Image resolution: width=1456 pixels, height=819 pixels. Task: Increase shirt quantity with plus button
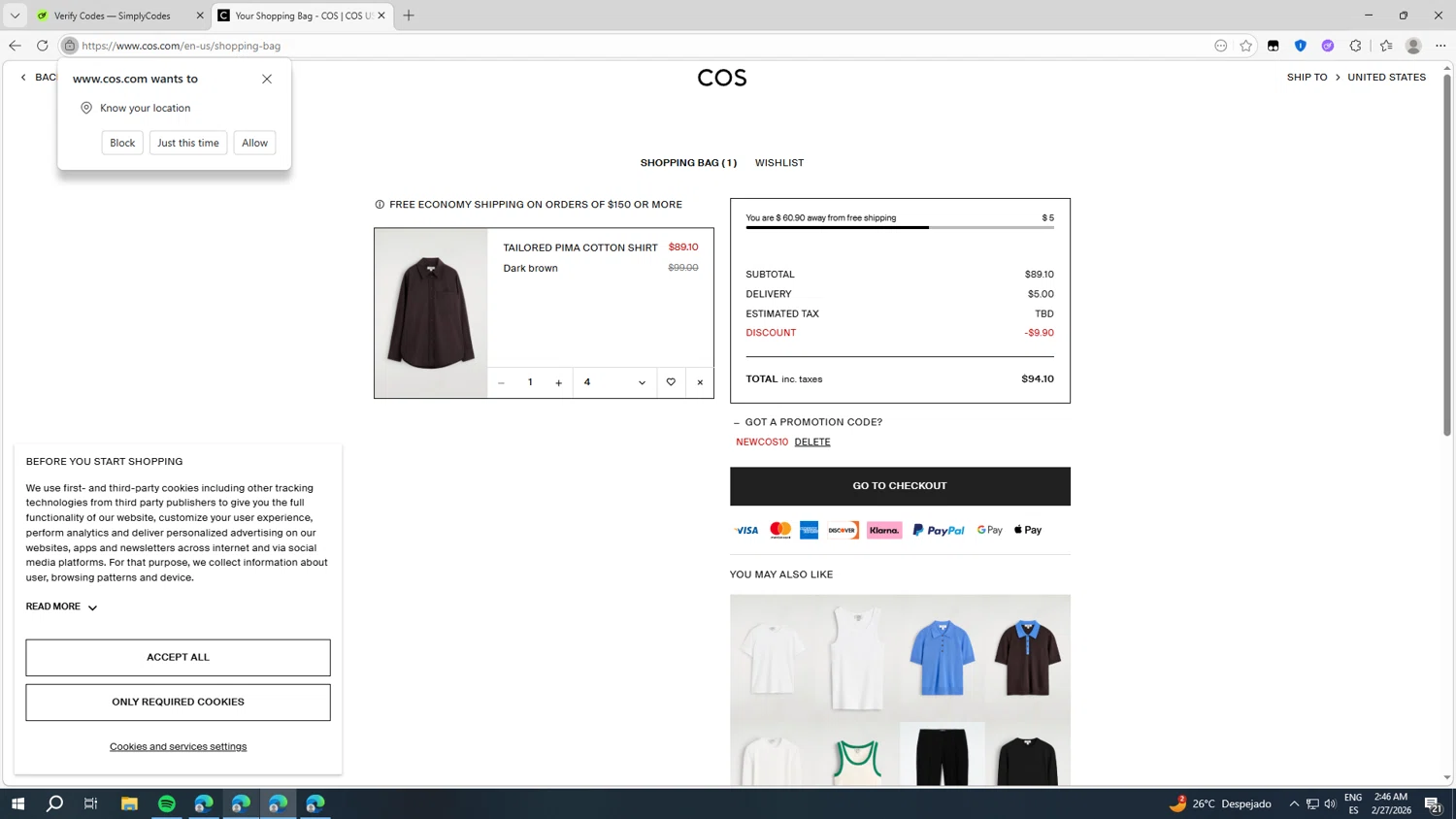(558, 383)
